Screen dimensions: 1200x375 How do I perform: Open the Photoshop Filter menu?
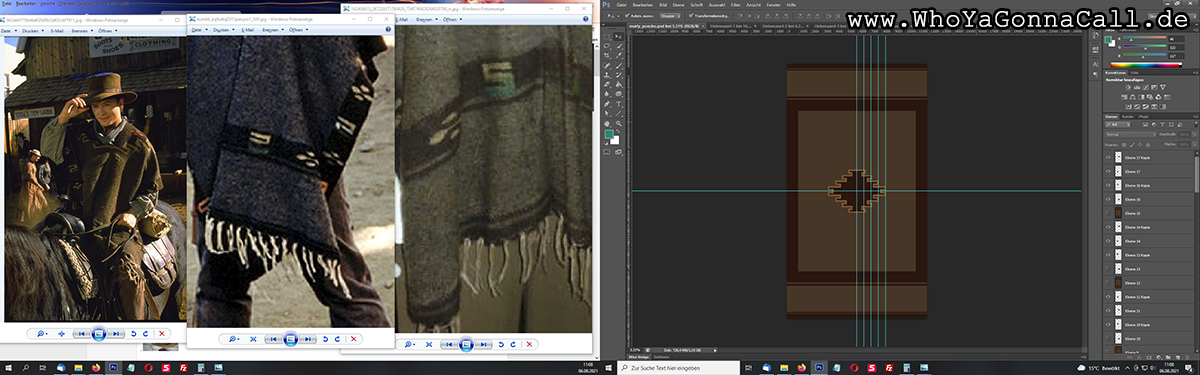point(736,5)
